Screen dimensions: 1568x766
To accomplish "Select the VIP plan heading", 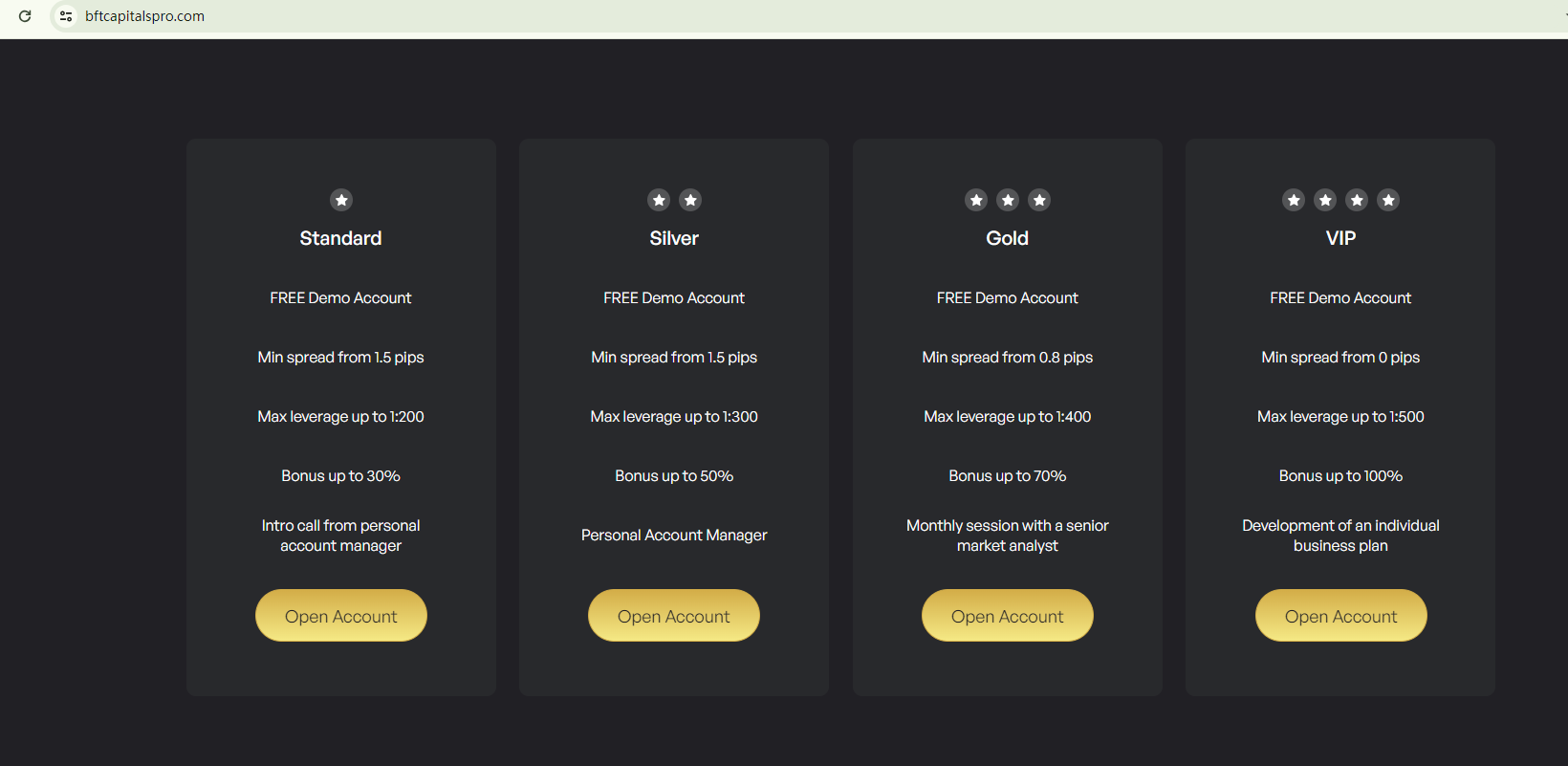I will pyautogui.click(x=1340, y=238).
